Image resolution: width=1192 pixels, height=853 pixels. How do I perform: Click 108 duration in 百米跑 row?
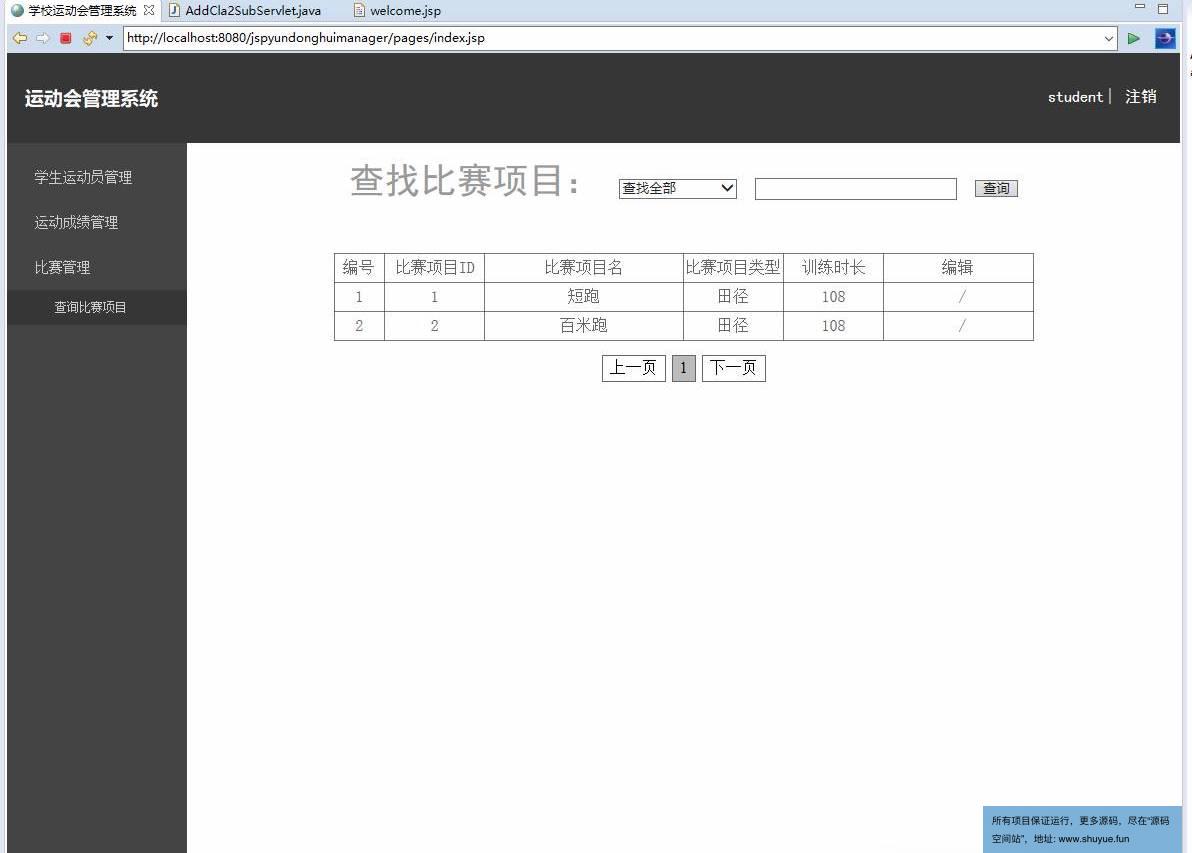(x=833, y=325)
